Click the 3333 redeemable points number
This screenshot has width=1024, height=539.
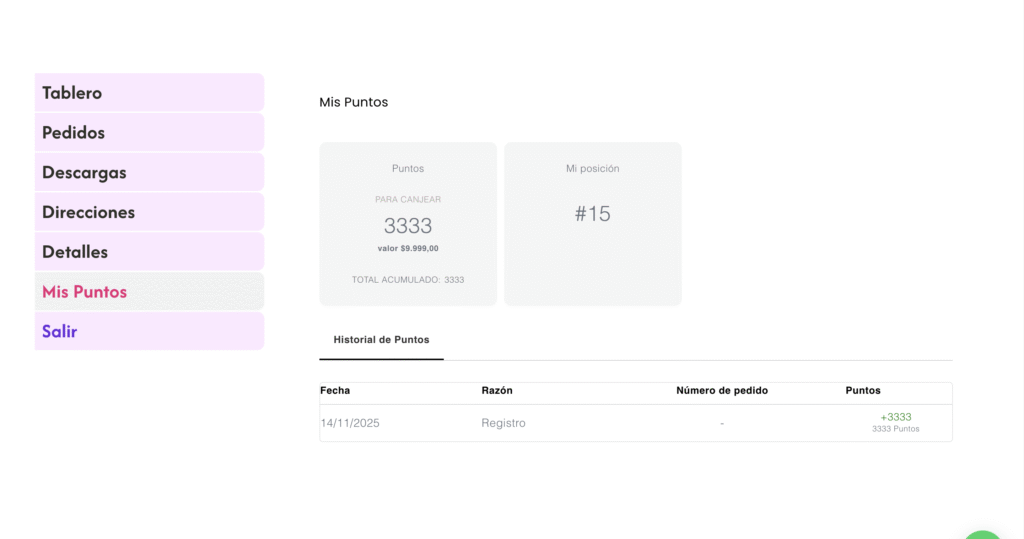pos(408,226)
